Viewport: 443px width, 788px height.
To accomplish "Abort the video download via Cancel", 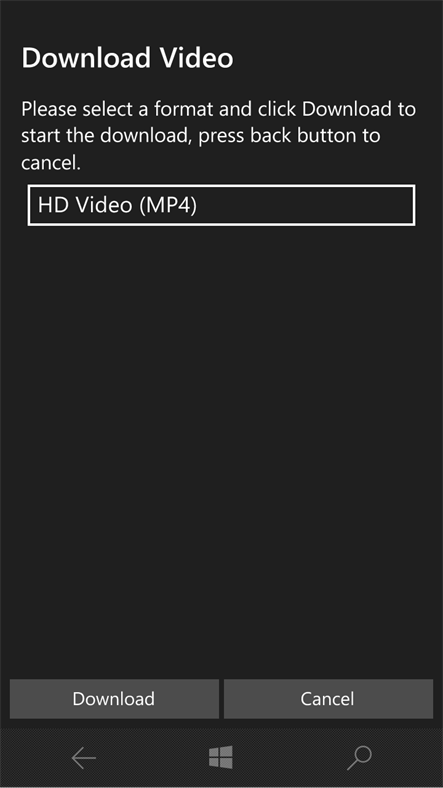I will (x=328, y=699).
